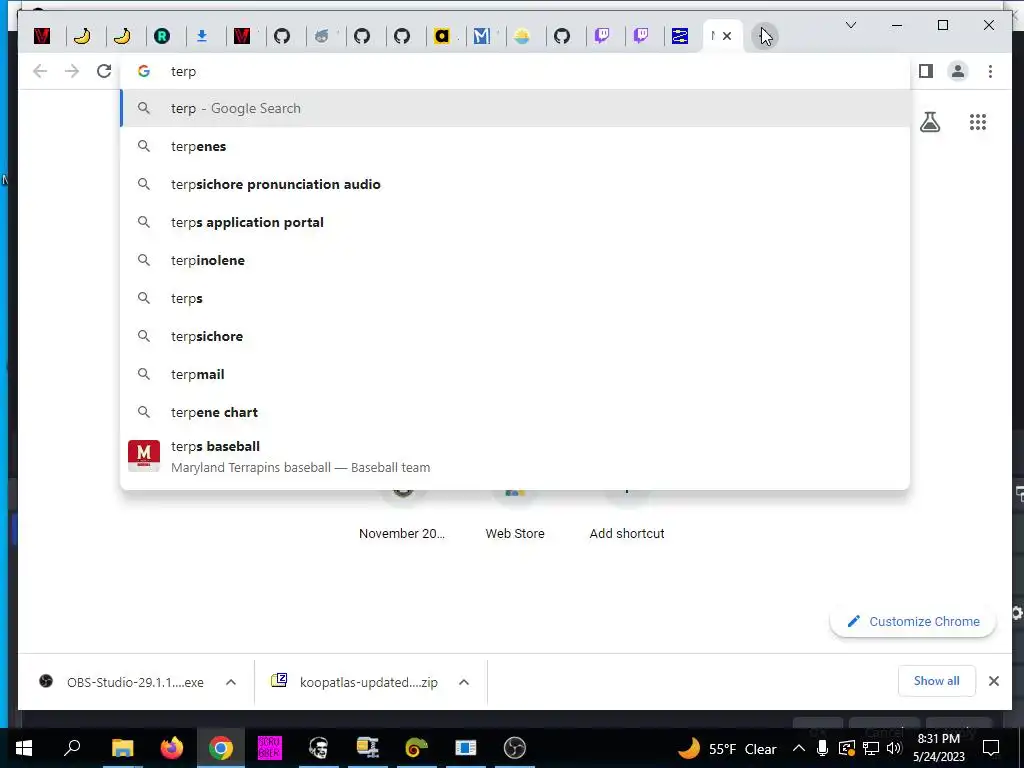Open File Explorer from taskbar
The image size is (1024, 768).
point(122,748)
